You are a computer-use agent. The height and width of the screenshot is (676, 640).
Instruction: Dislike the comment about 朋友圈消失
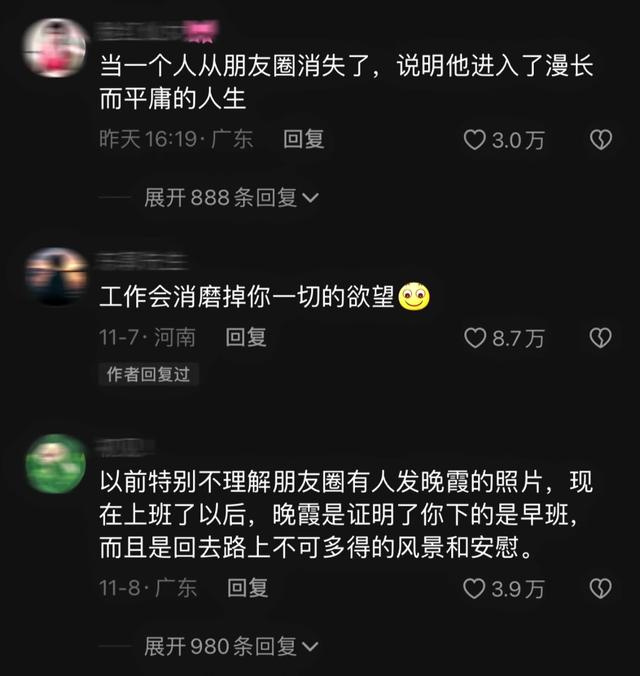[x=600, y=140]
